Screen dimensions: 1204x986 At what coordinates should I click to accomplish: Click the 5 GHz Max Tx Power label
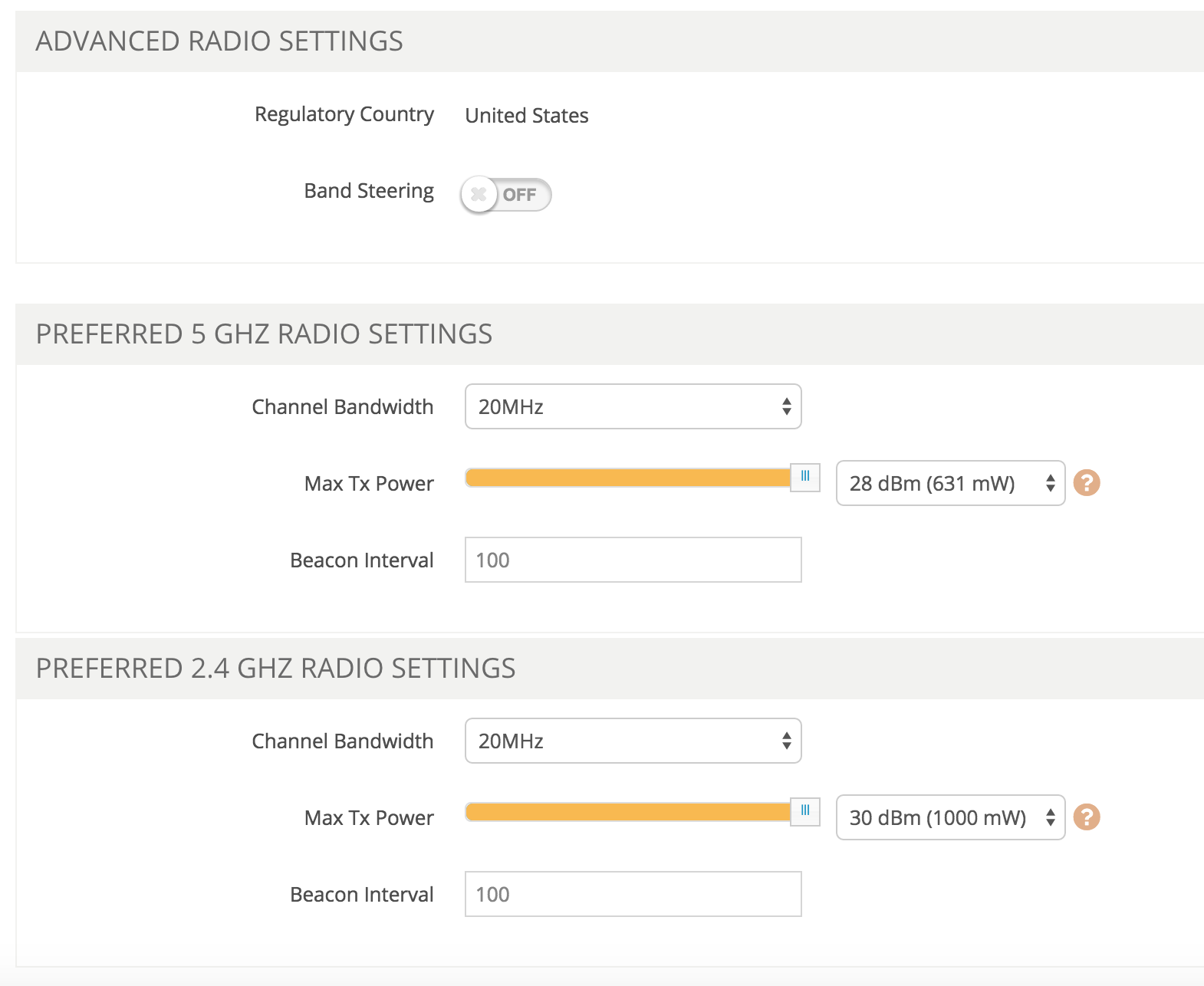(x=369, y=484)
